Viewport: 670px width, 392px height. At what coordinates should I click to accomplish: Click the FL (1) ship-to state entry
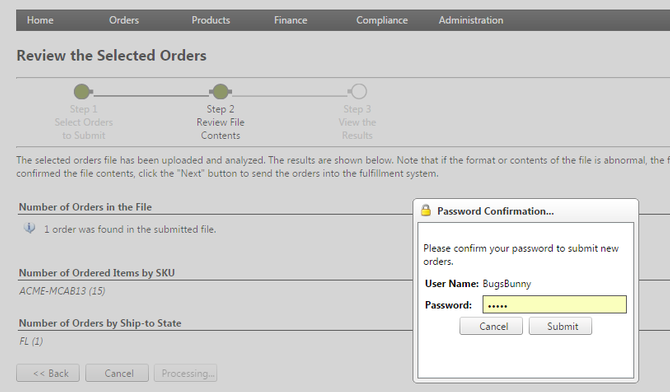31,342
